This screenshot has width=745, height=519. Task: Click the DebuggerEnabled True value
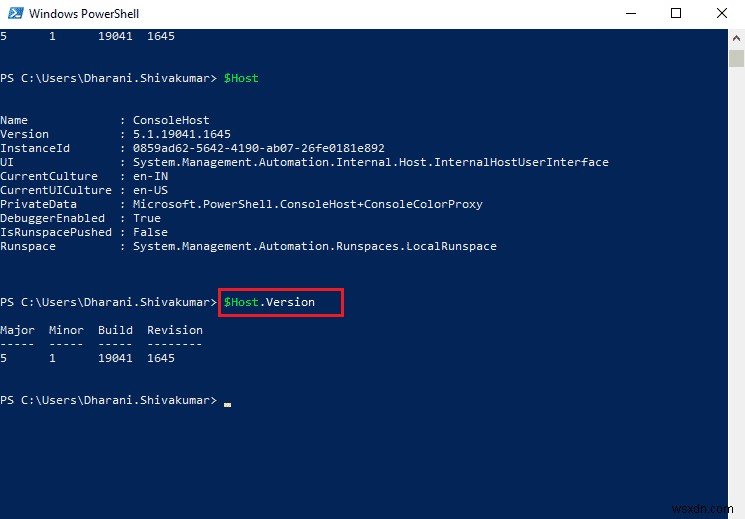pos(146,218)
